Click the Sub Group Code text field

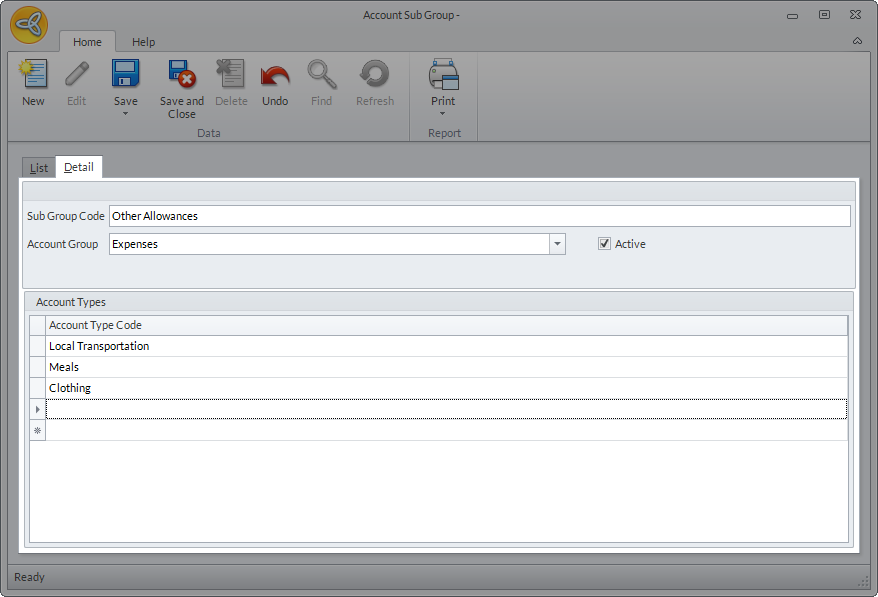tap(479, 216)
